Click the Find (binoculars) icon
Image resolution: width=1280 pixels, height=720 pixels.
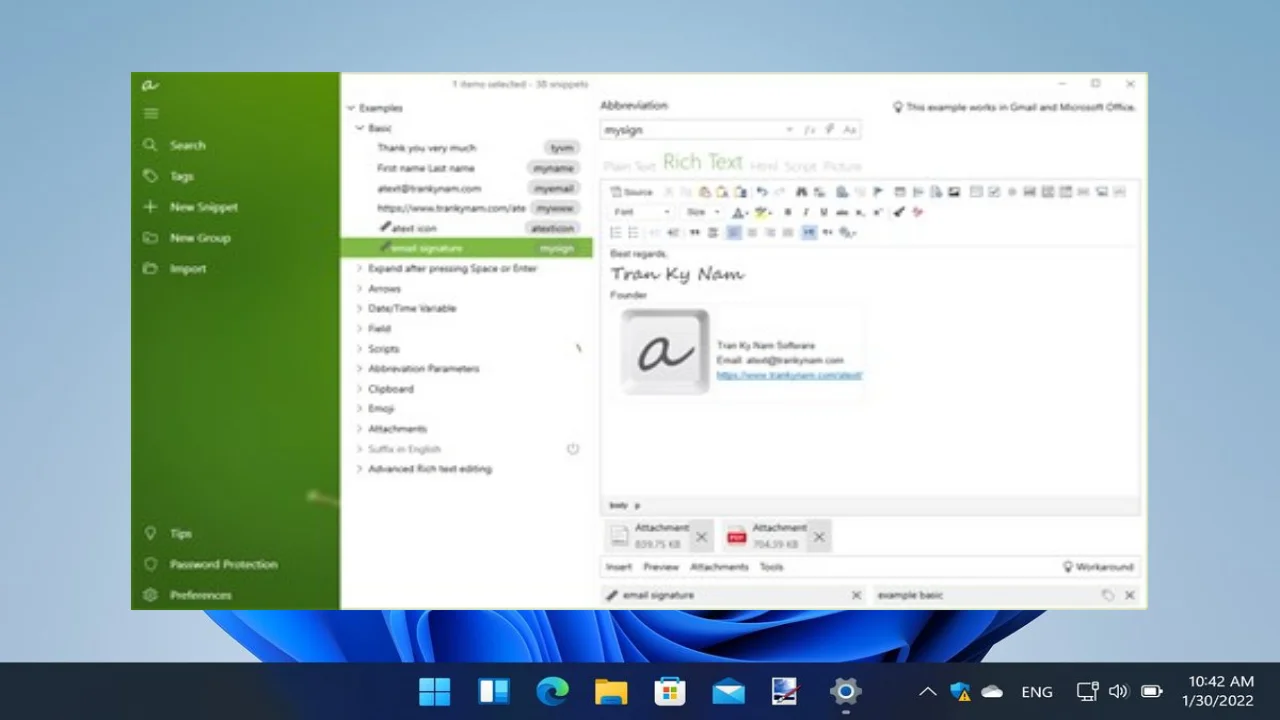coord(802,192)
